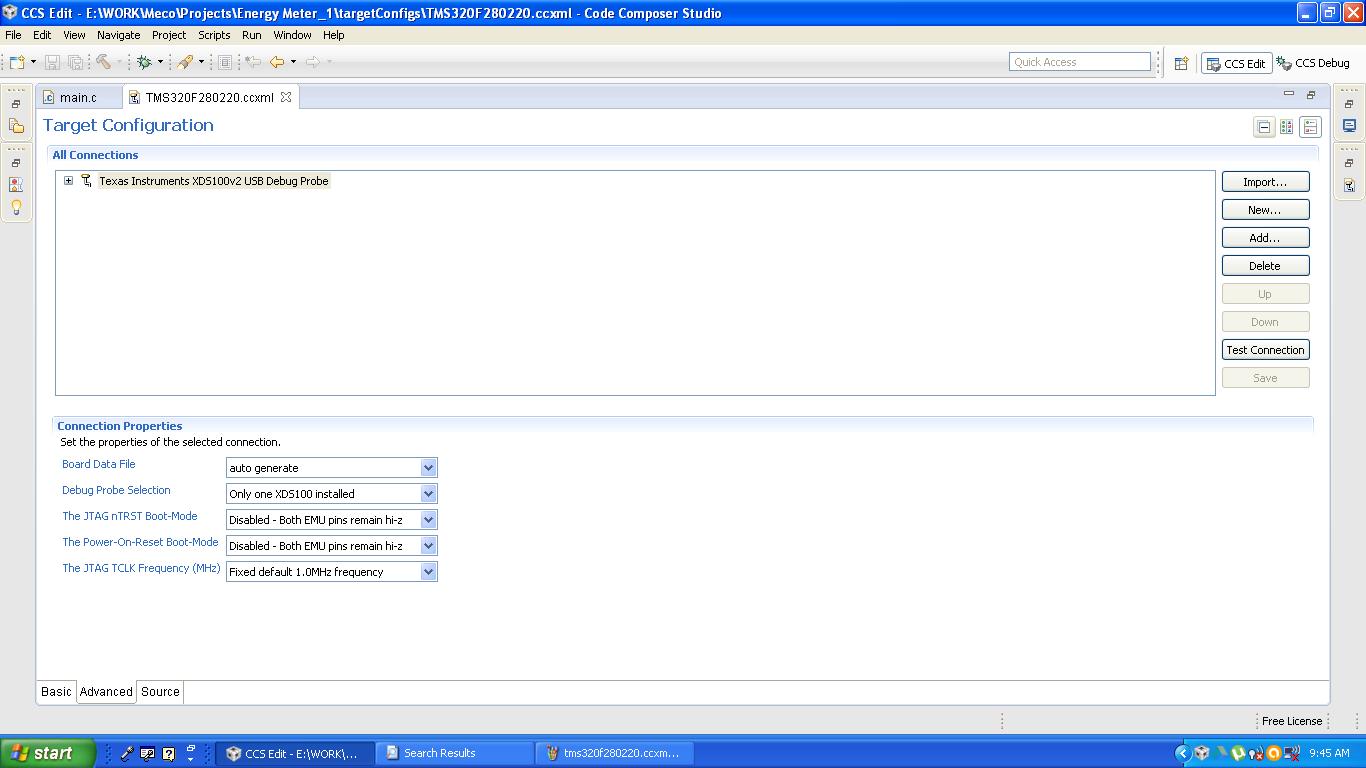Click the Windows start button
Screen dimensions: 1366x768
(48, 753)
